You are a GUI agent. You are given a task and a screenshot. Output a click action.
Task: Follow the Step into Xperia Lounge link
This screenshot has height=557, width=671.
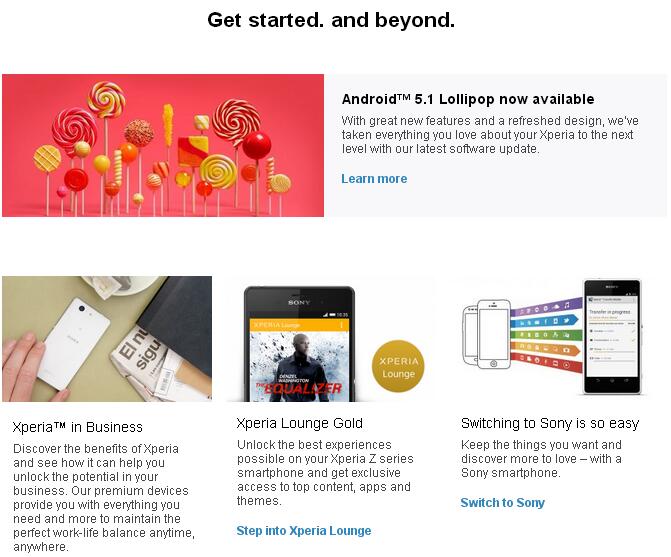coord(304,530)
